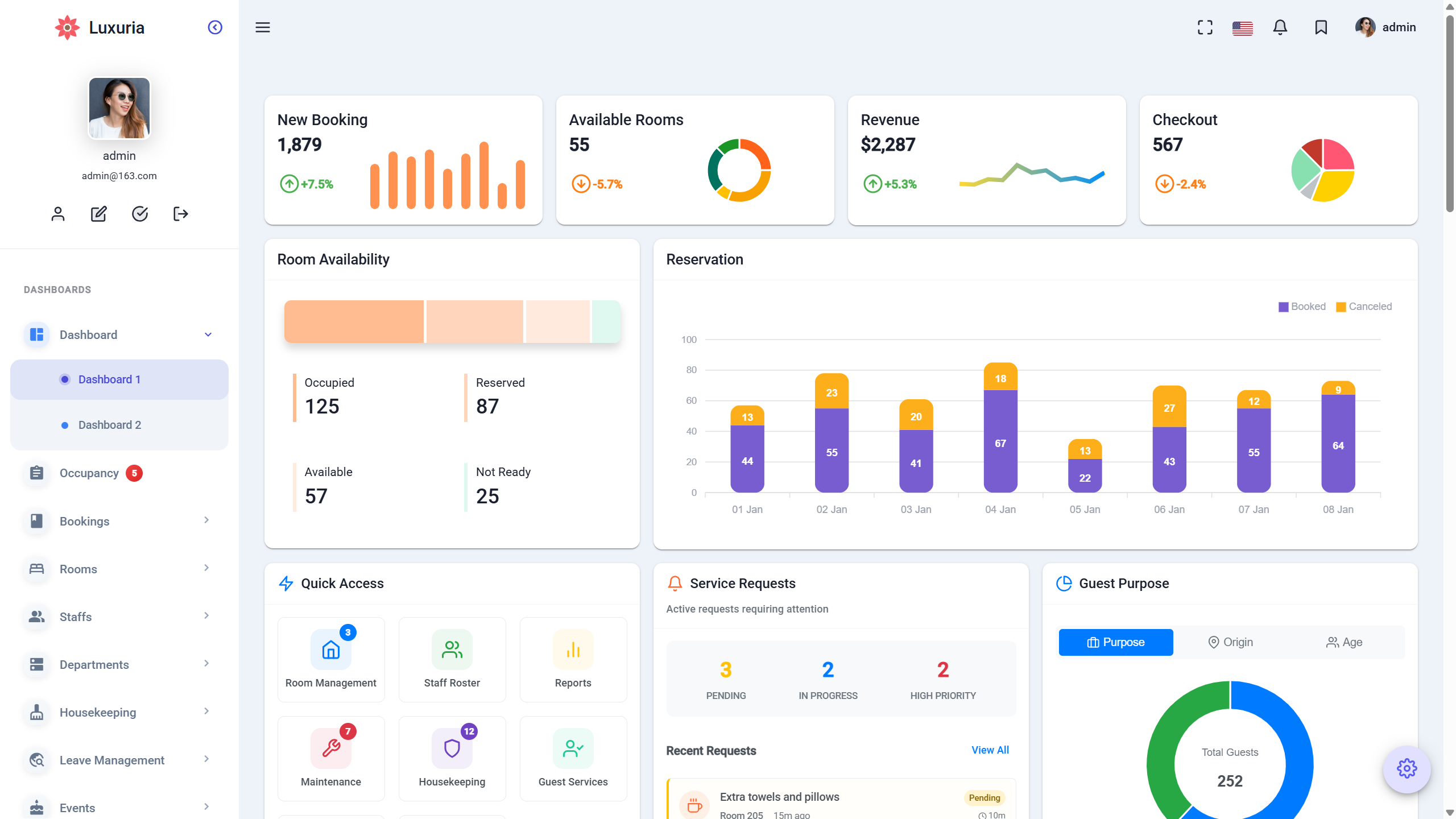Open Guest Services quick access tile
This screenshot has height=819, width=1456.
click(x=573, y=759)
